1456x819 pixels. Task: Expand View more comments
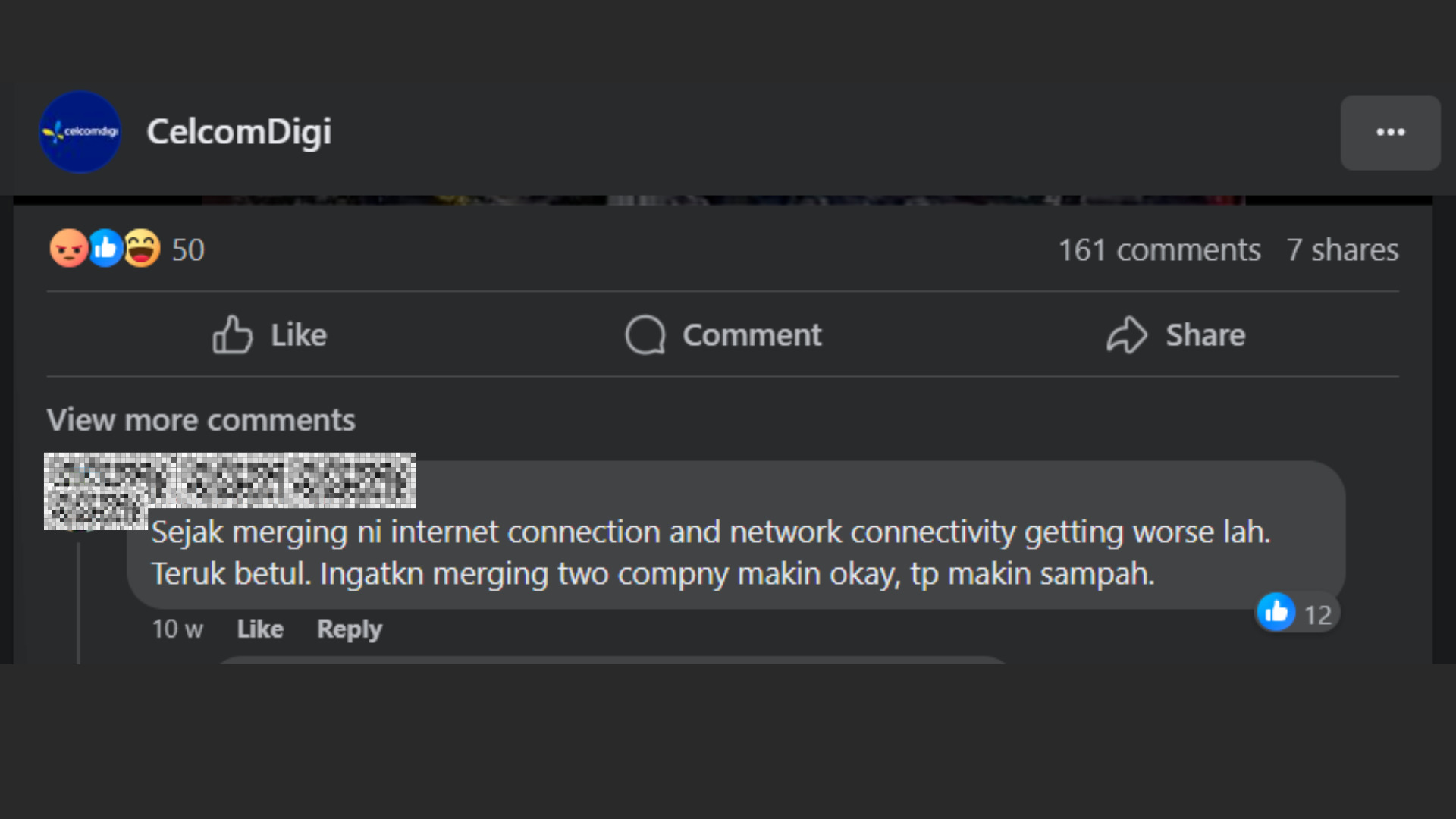[201, 420]
